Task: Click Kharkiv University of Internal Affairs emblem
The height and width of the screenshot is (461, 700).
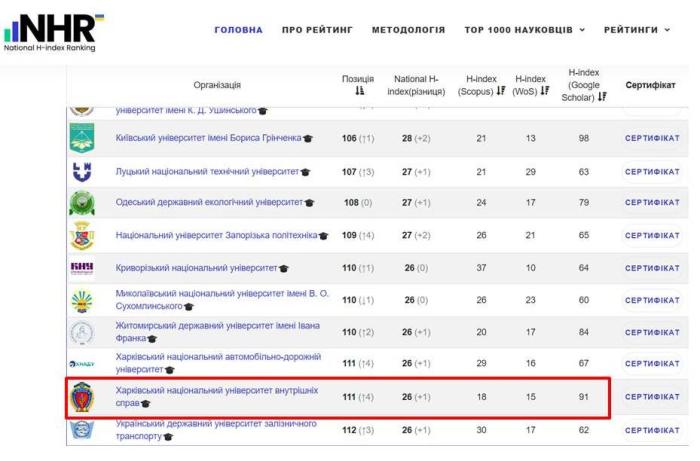Action: [x=81, y=397]
